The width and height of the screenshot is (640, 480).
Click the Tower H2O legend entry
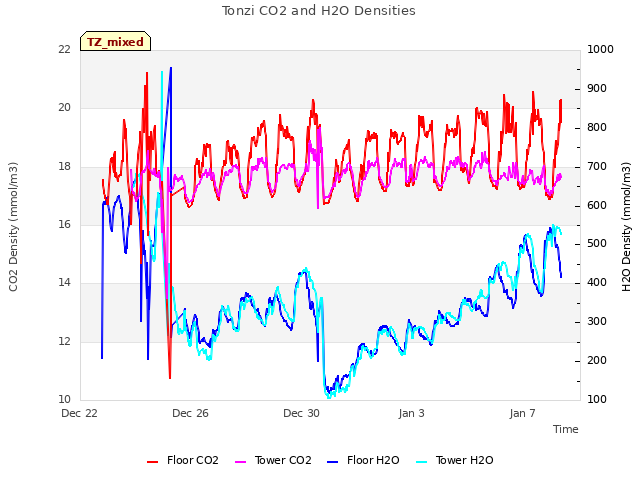(455, 460)
